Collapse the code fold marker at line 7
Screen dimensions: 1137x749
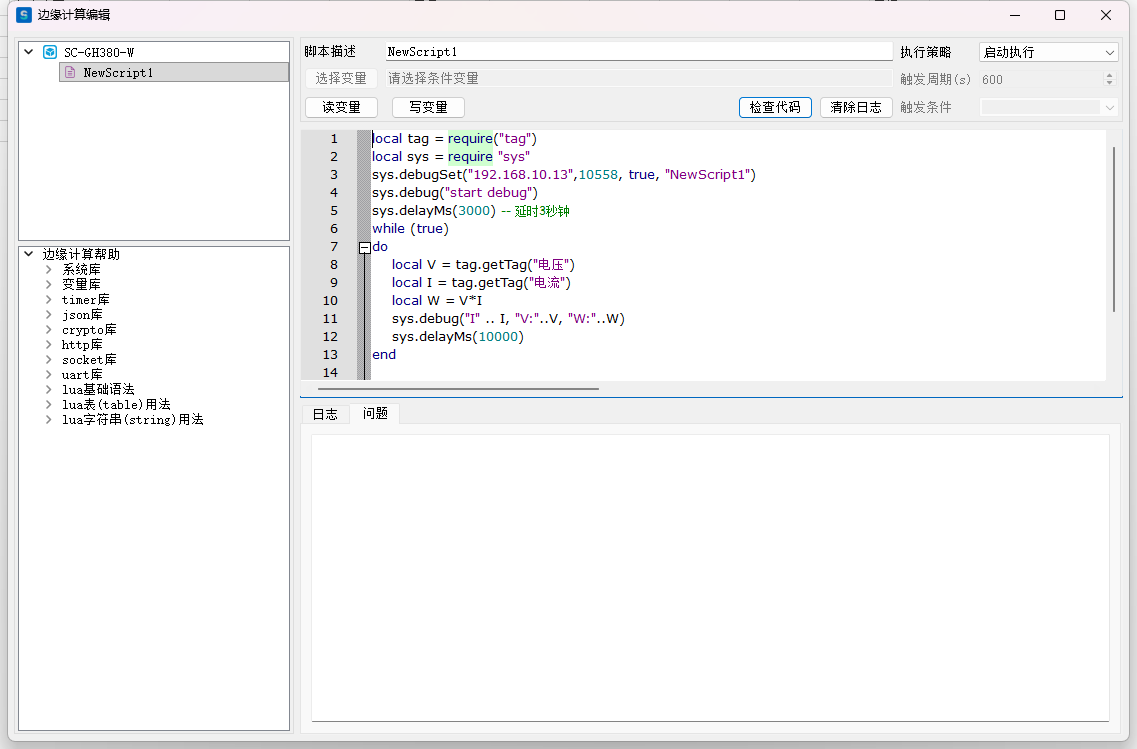point(365,247)
